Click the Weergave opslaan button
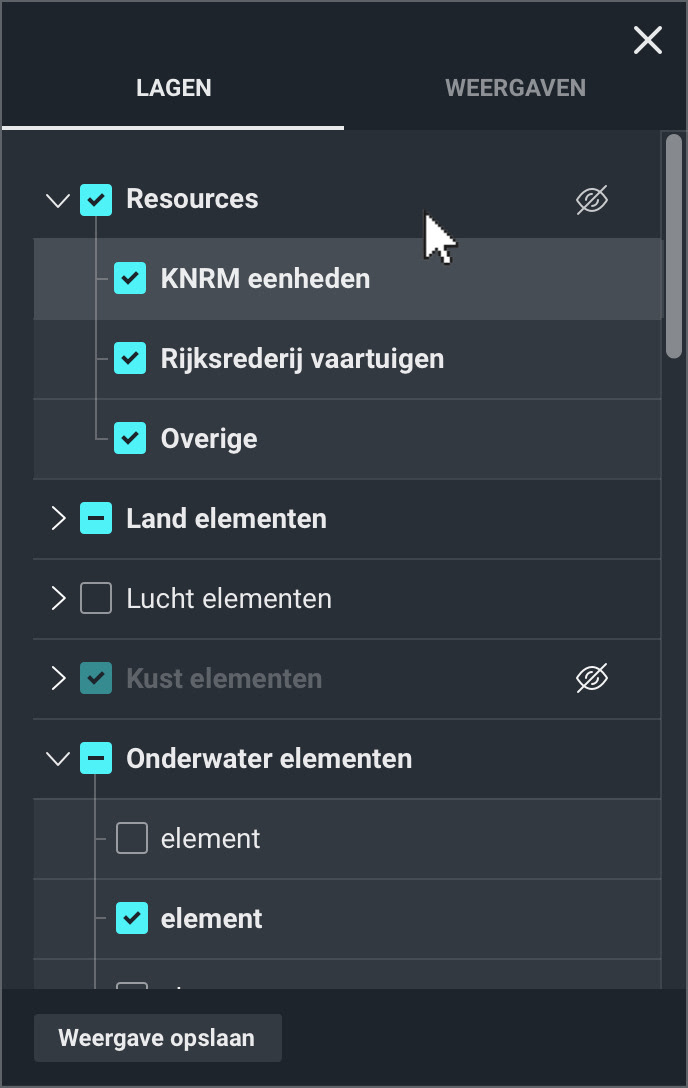This screenshot has height=1088, width=688. coord(157,1038)
